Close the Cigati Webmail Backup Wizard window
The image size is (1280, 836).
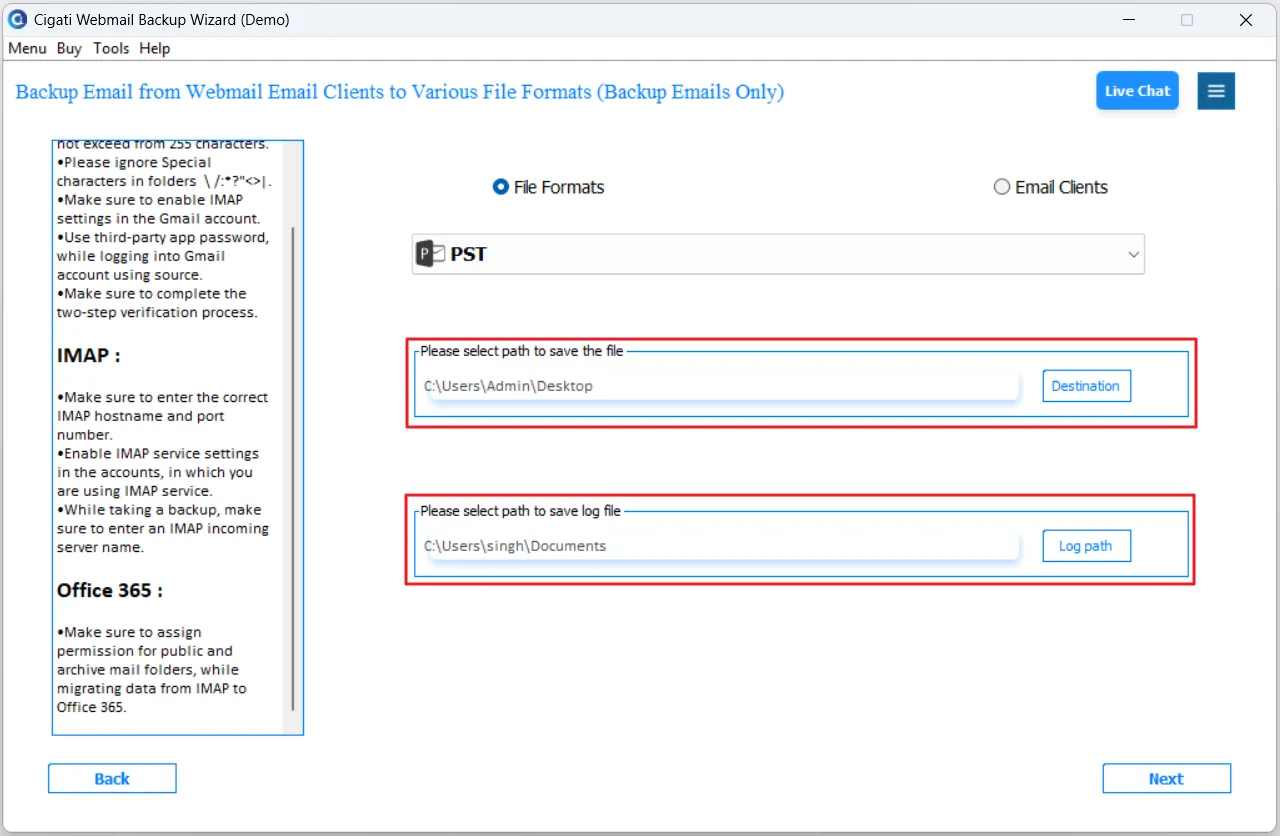tap(1246, 20)
